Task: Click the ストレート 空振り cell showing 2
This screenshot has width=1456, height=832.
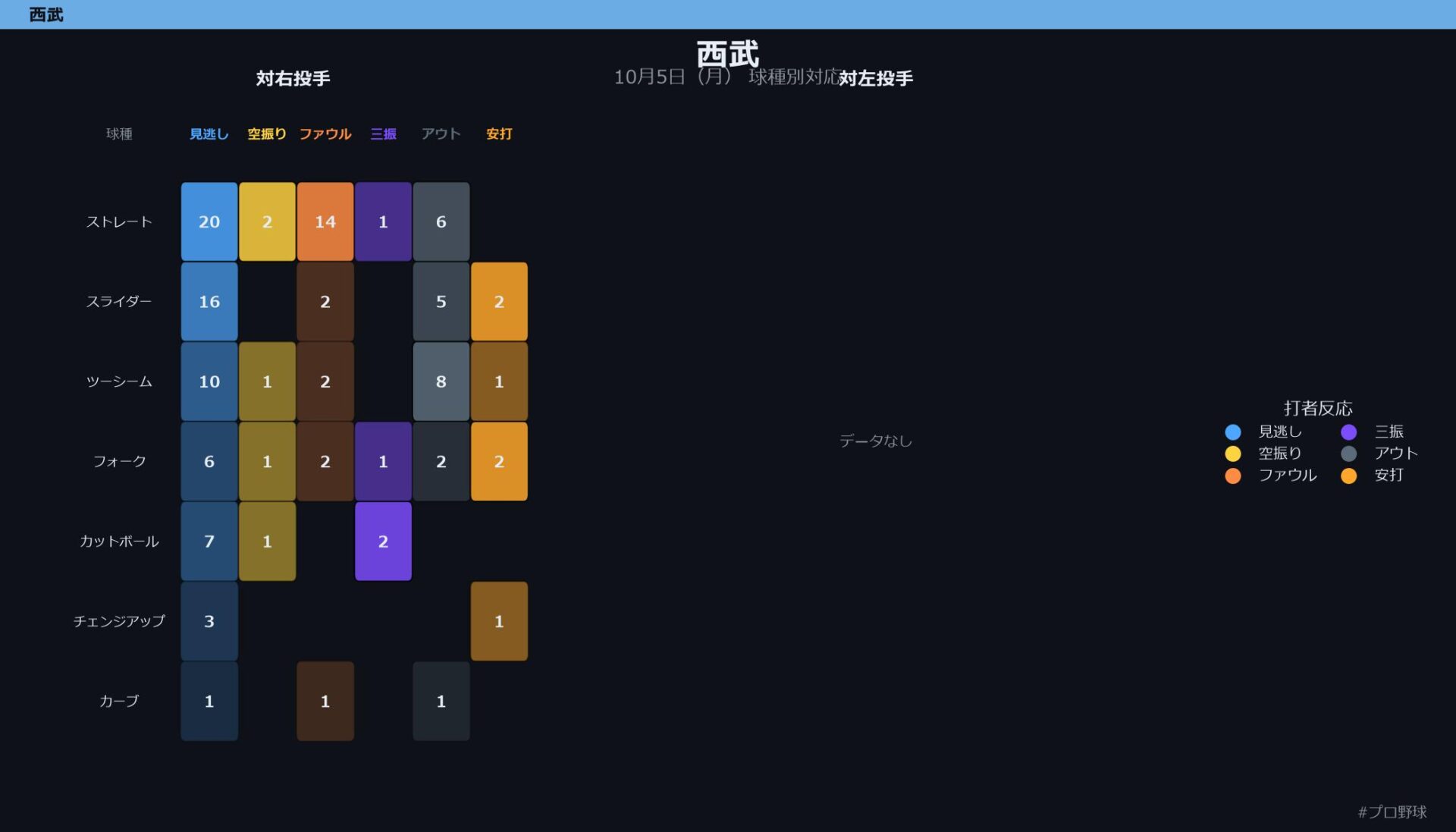Action: (x=267, y=221)
